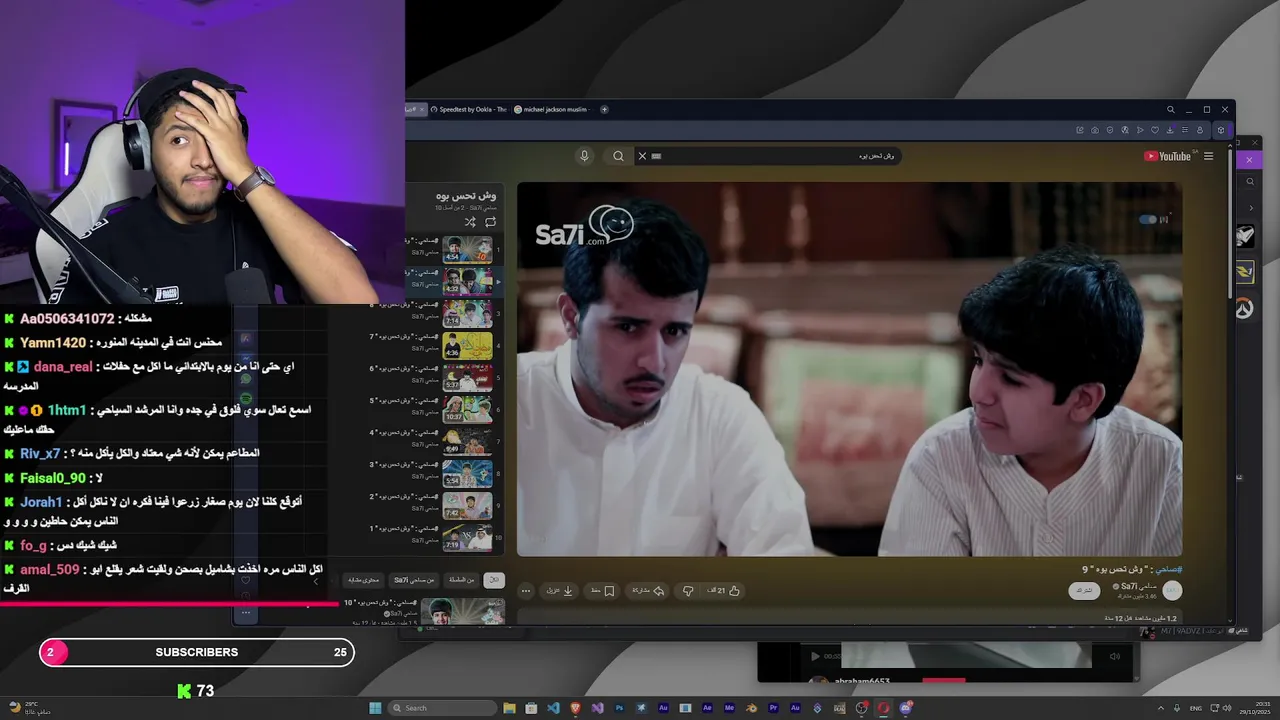The height and width of the screenshot is (720, 1280).
Task: Click the YouTube voice search microphone
Action: pyautogui.click(x=585, y=156)
